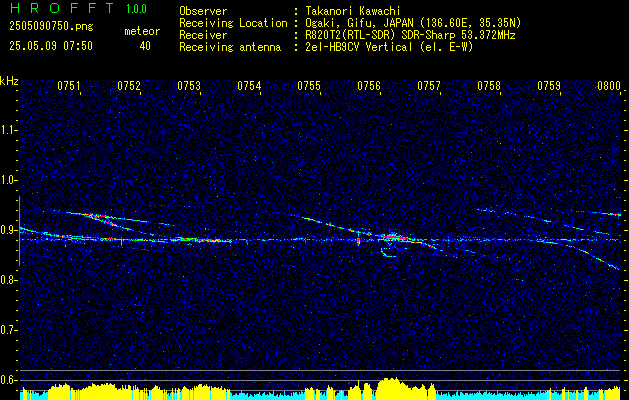Click time marker 0758
The width and height of the screenshot is (629, 400).
[489, 86]
